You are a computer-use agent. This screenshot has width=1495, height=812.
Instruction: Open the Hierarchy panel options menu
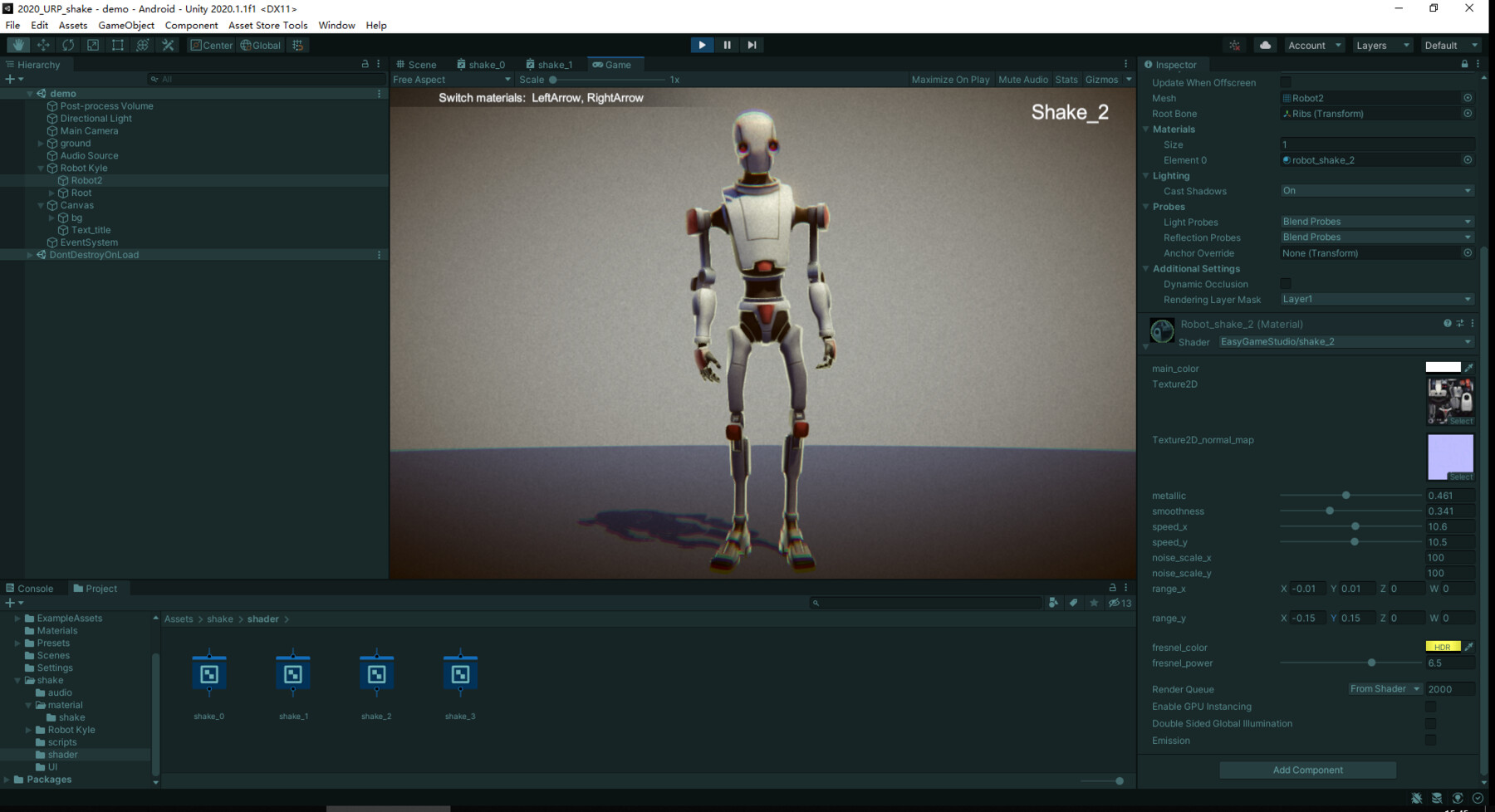tap(380, 64)
